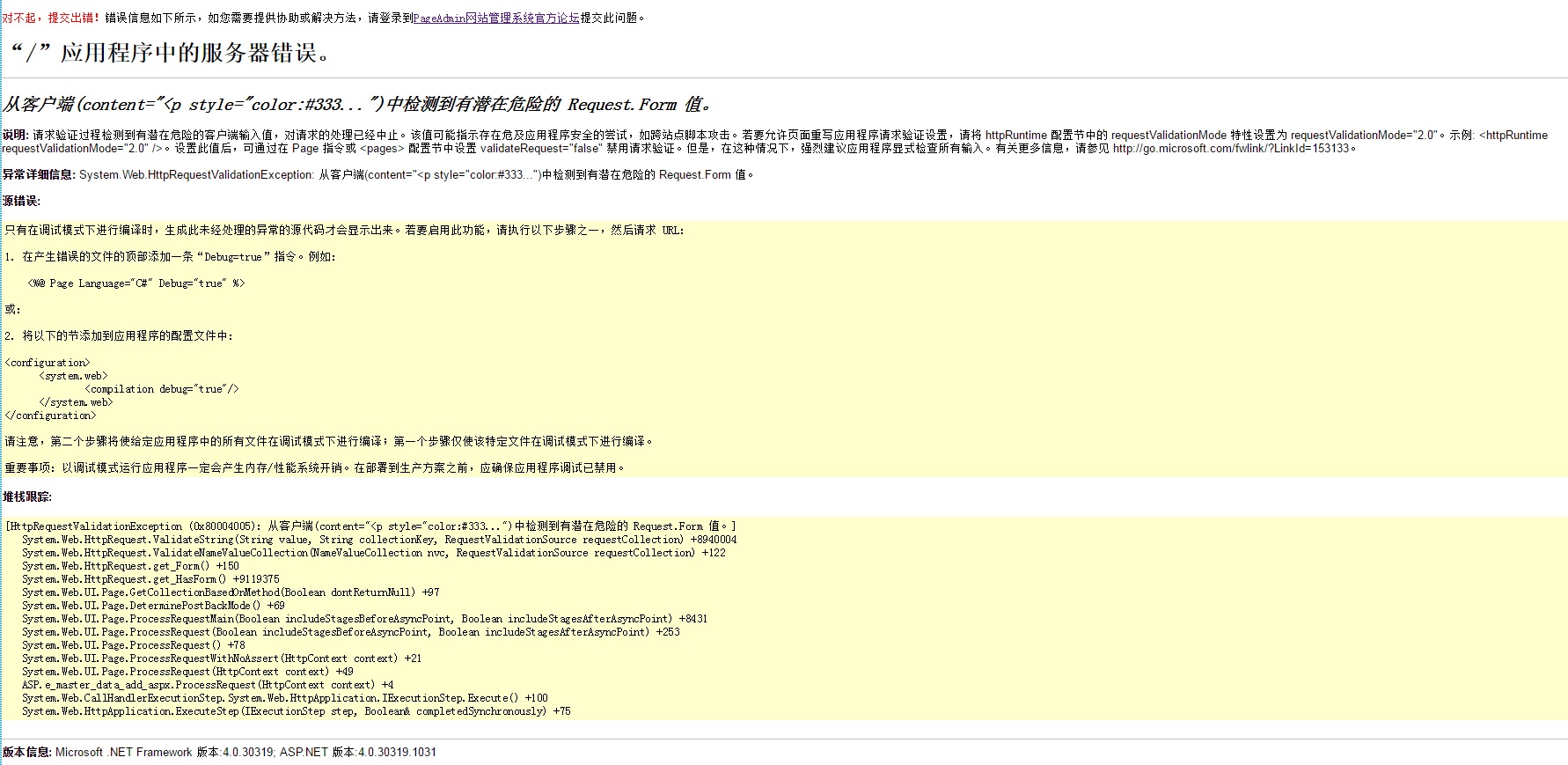Click the 说明 label
The height and width of the screenshot is (765, 1568).
(16, 135)
